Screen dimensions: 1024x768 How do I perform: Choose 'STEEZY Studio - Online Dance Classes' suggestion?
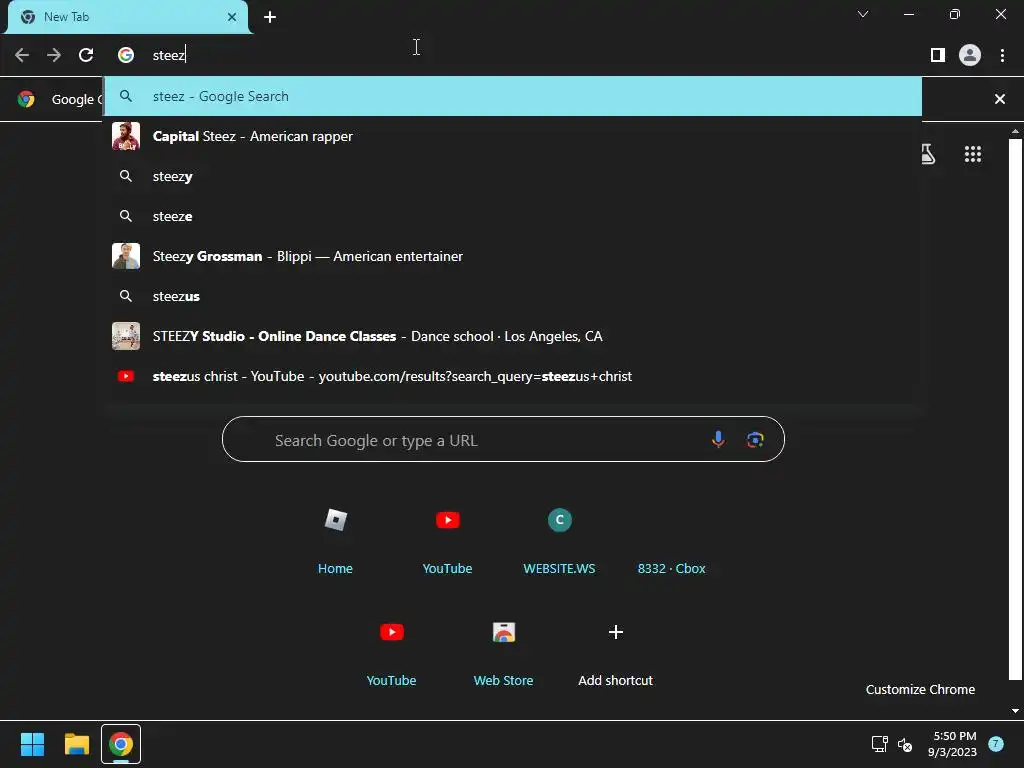click(x=513, y=336)
